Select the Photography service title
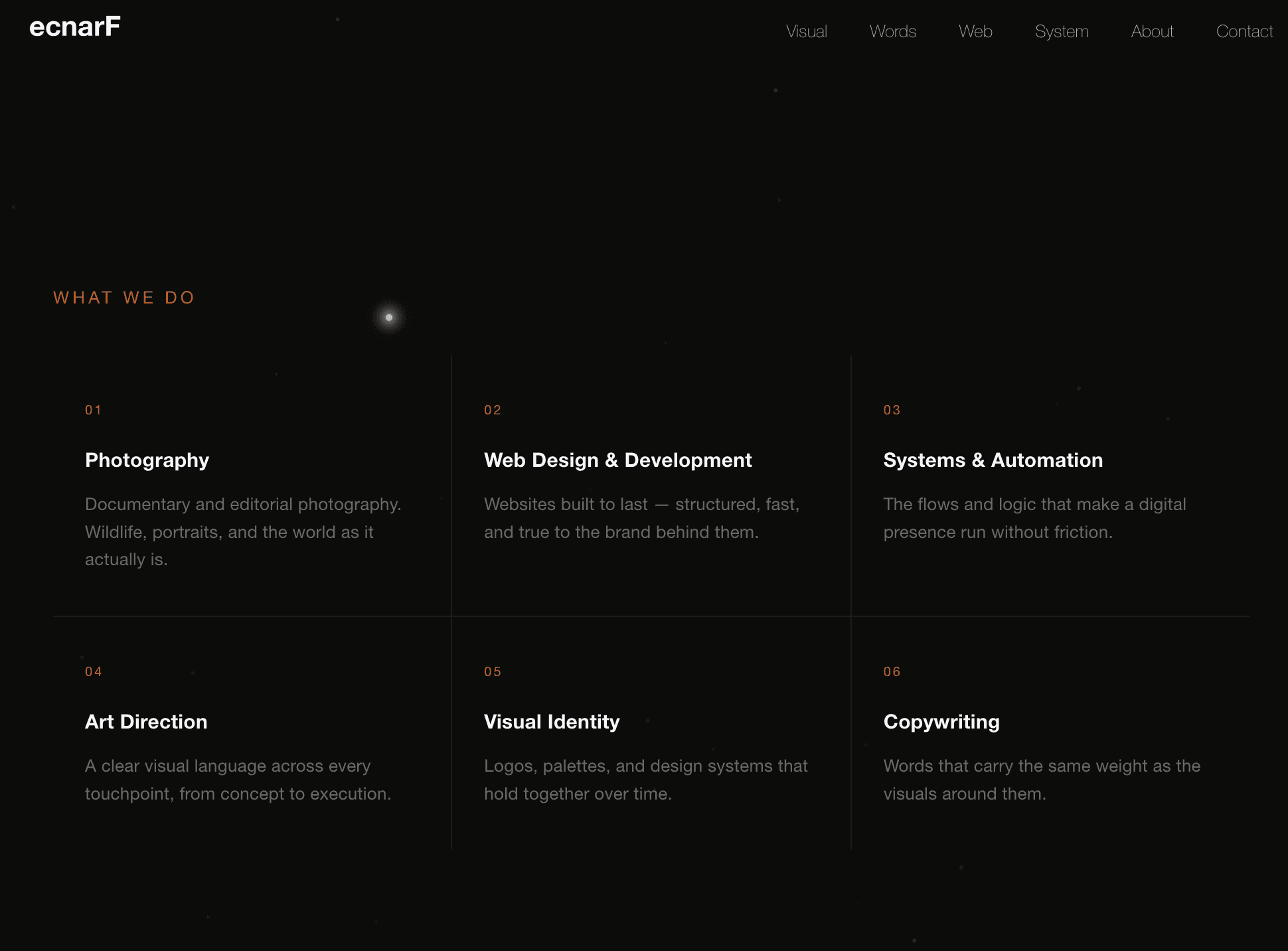 (147, 460)
